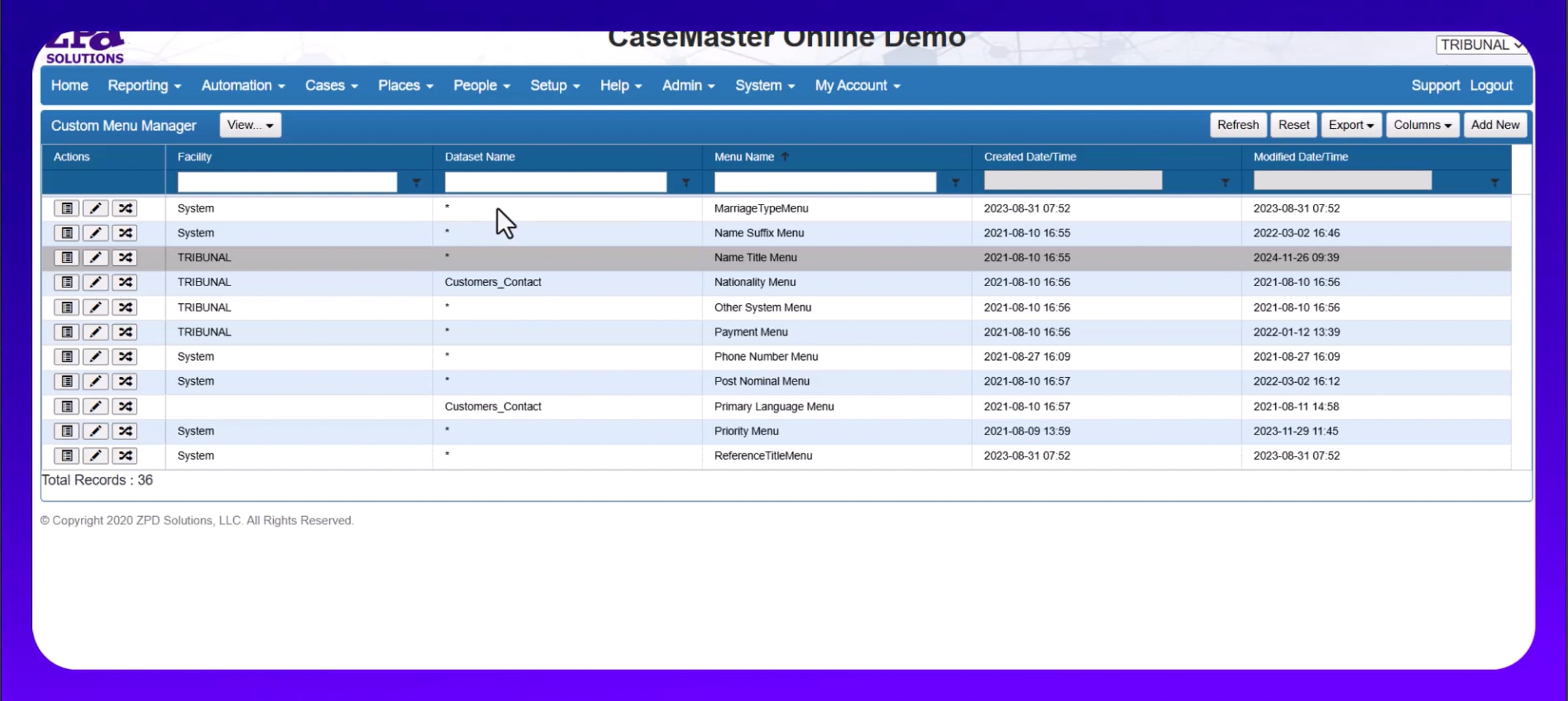Click edit pencil for Post Nominal Menu row

pyautogui.click(x=95, y=382)
